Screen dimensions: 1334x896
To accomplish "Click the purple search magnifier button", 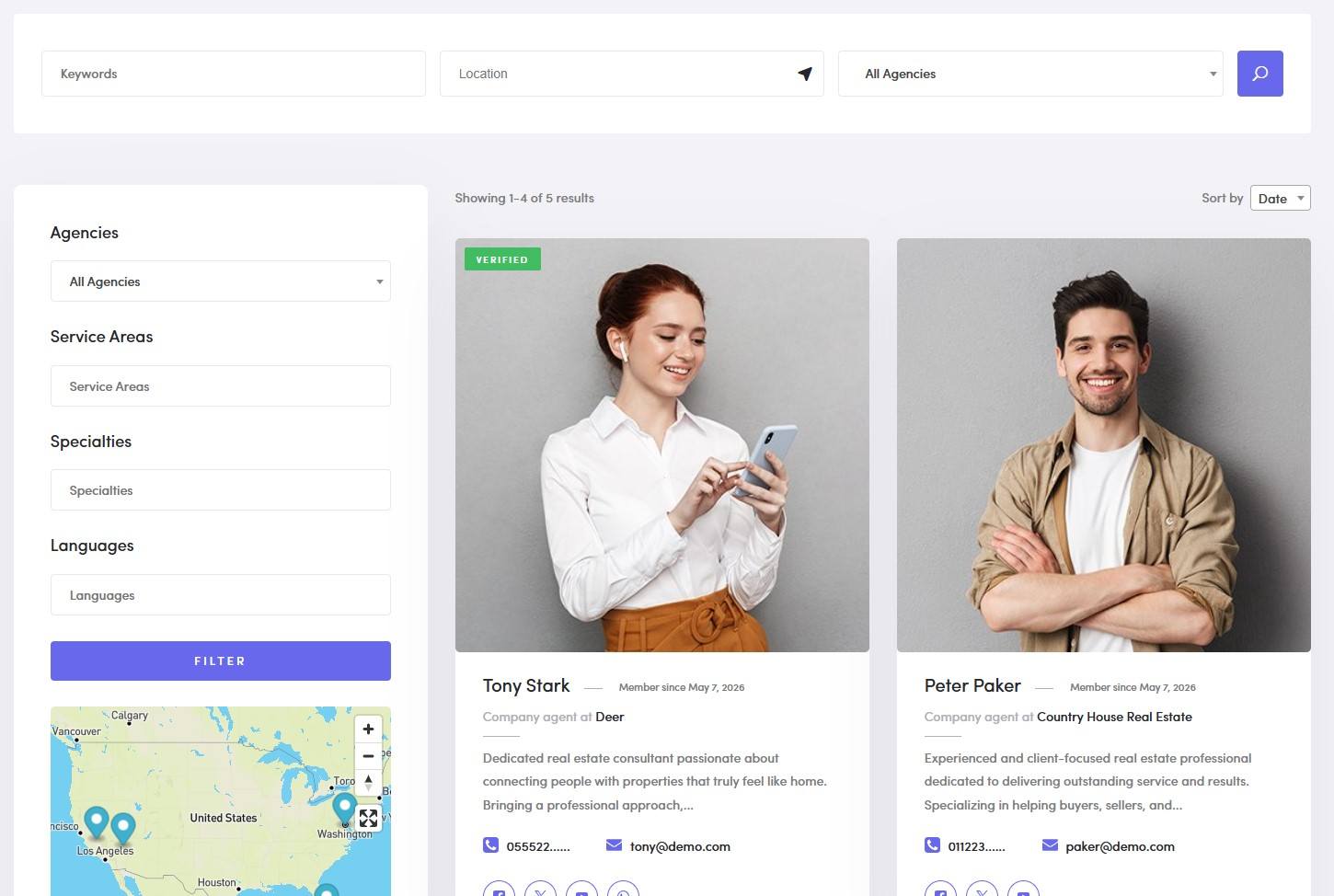I will coord(1259,74).
